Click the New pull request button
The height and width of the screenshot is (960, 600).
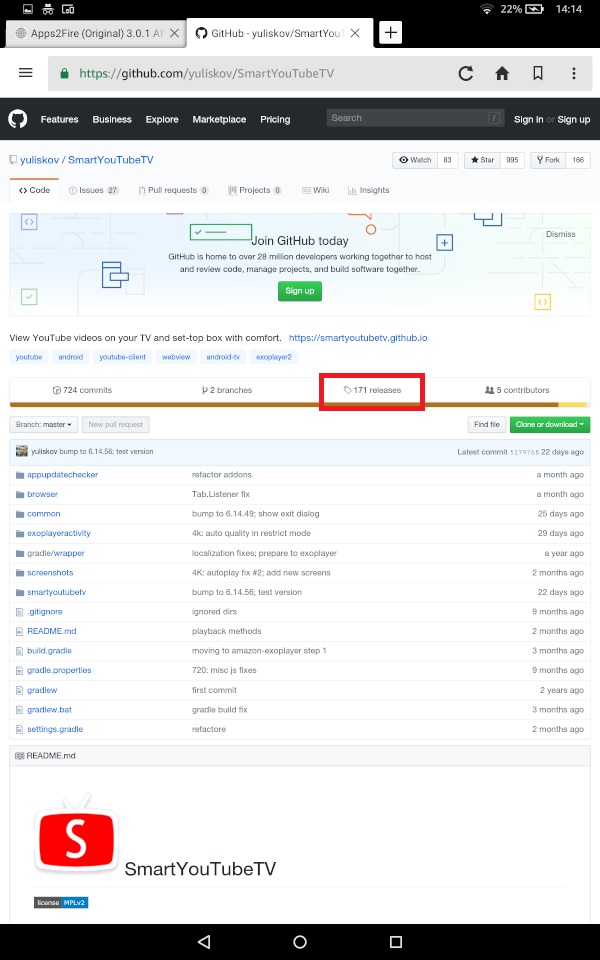[x=116, y=424]
